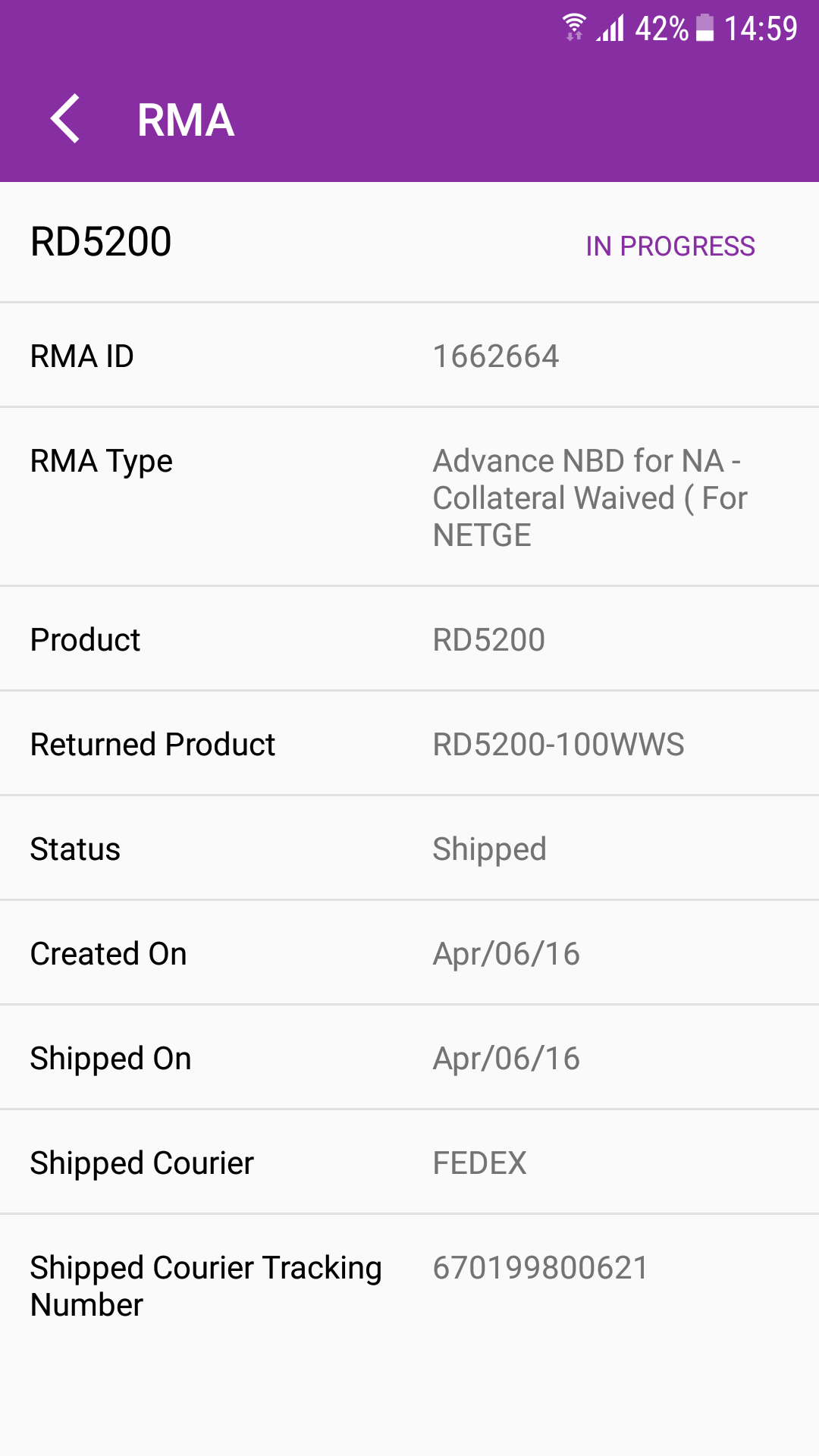Tap the back arrow icon

65,119
